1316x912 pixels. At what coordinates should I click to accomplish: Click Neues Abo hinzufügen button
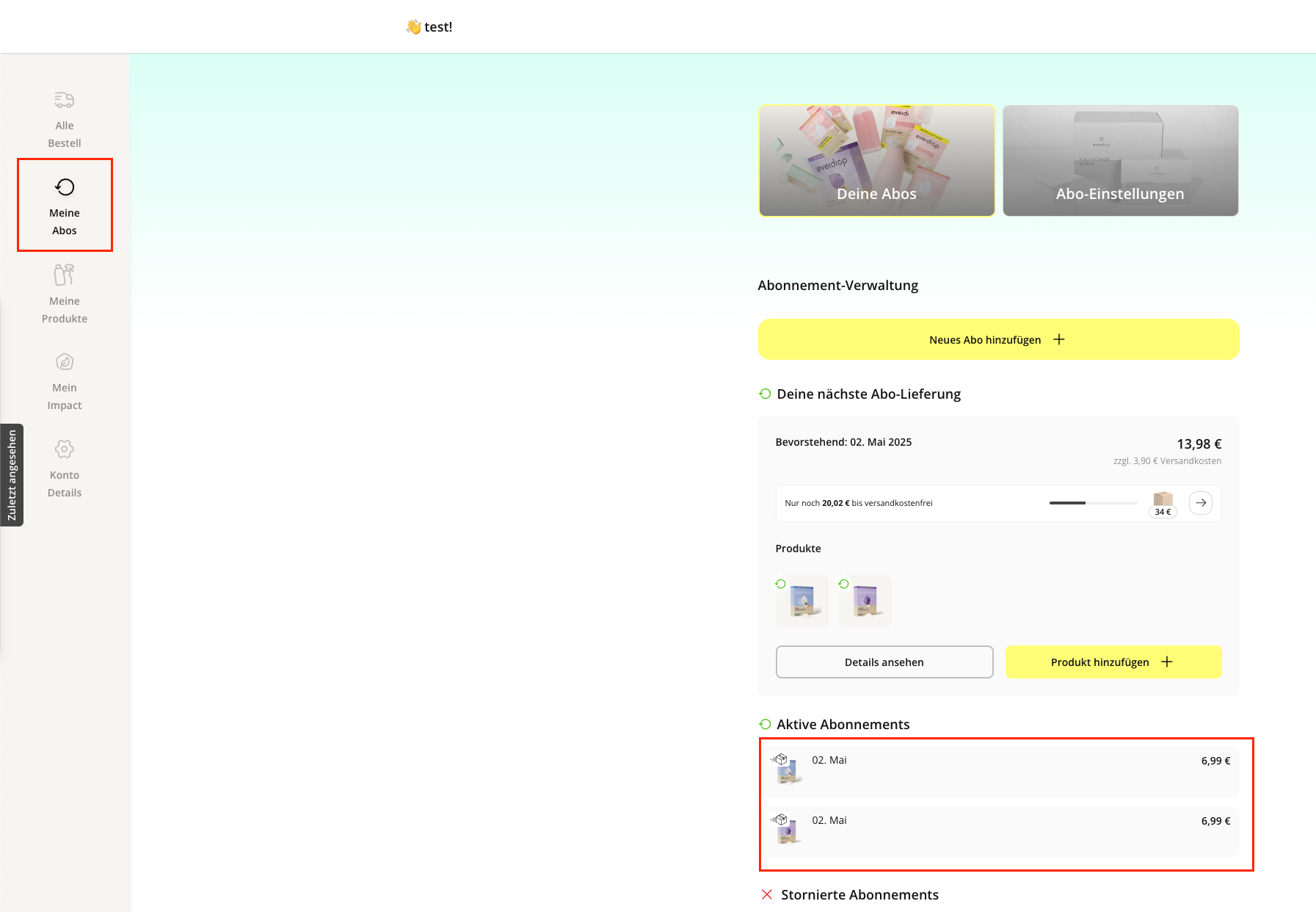(x=998, y=339)
